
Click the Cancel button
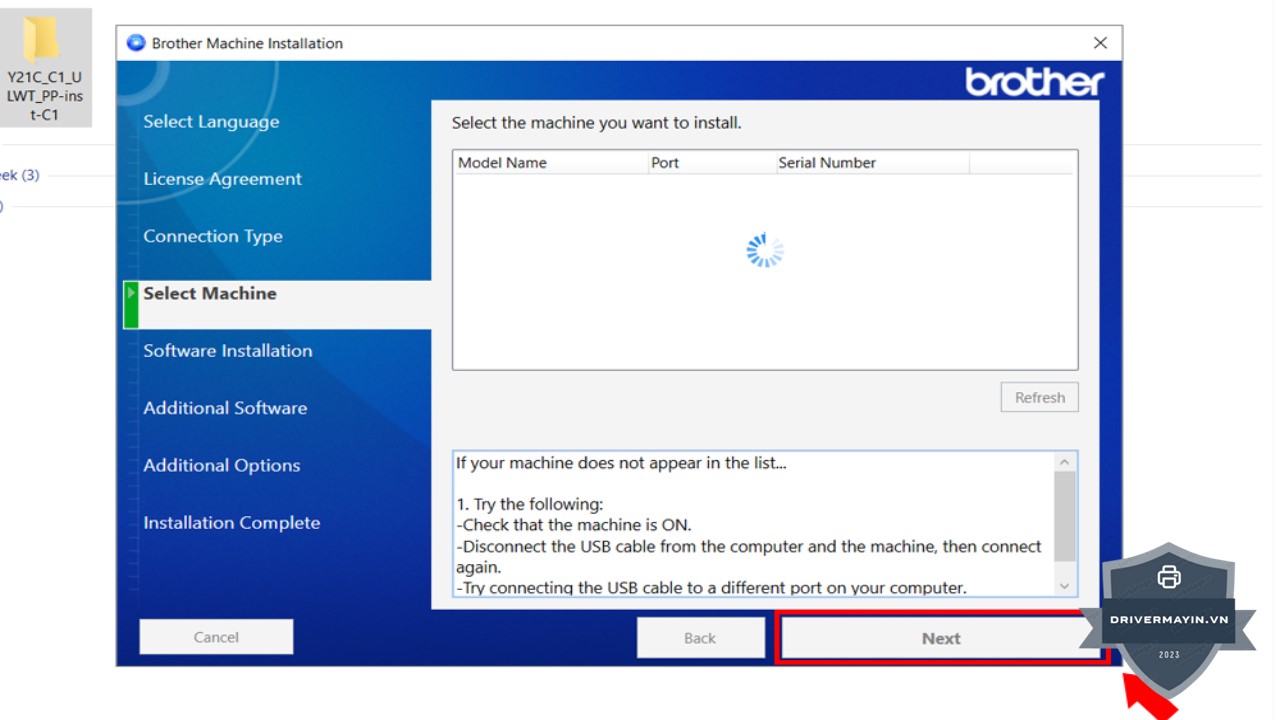[x=216, y=637]
